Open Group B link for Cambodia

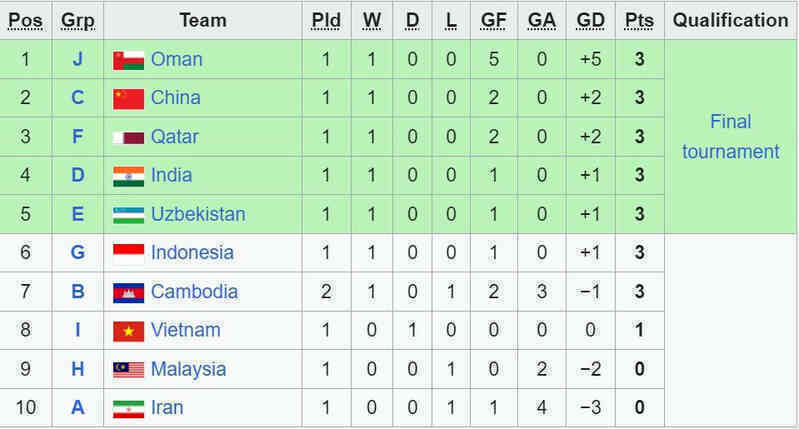77,291
